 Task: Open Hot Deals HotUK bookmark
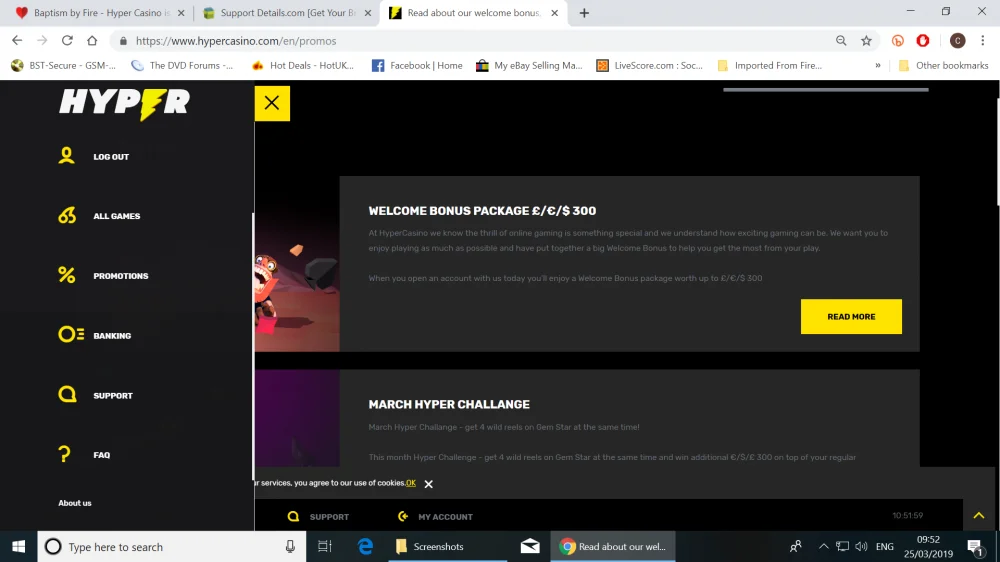tap(302, 65)
